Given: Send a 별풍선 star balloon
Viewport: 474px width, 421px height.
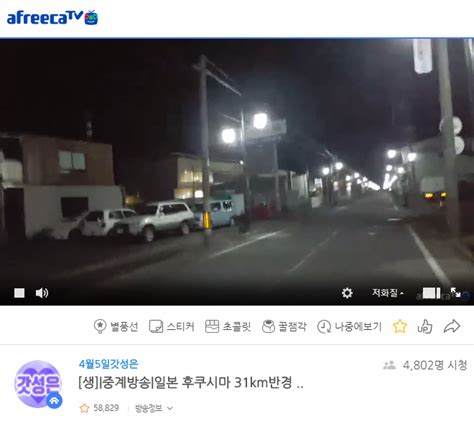Looking at the screenshot, I should click(x=116, y=326).
